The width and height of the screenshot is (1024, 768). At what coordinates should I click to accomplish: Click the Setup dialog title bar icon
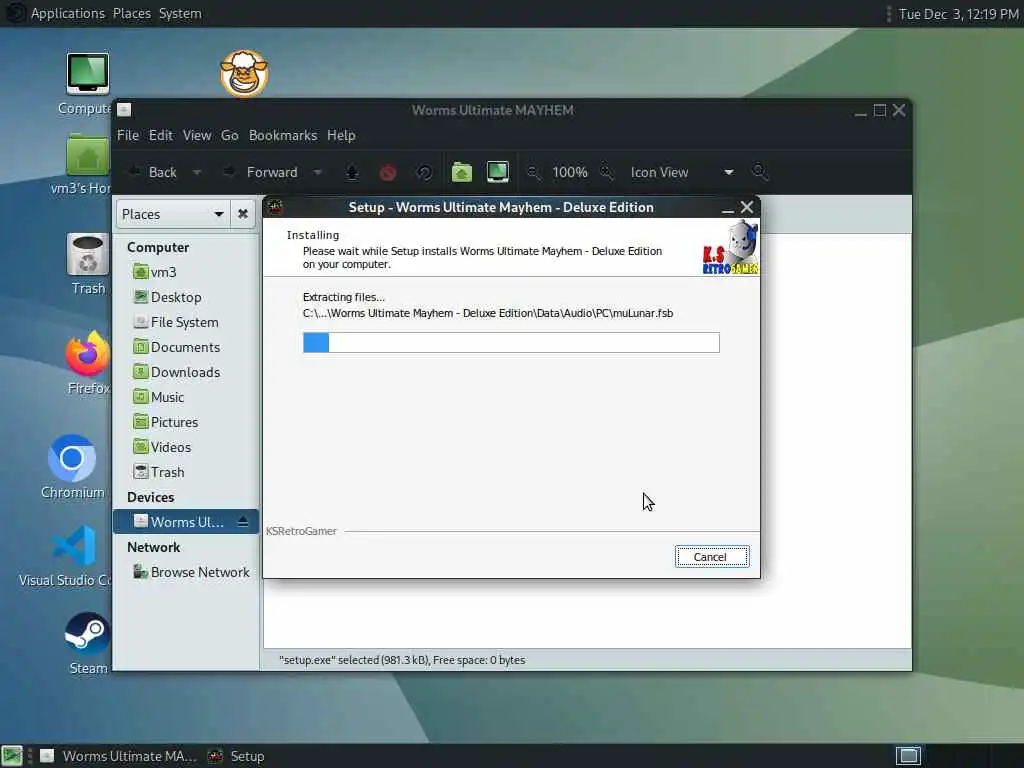(x=275, y=207)
